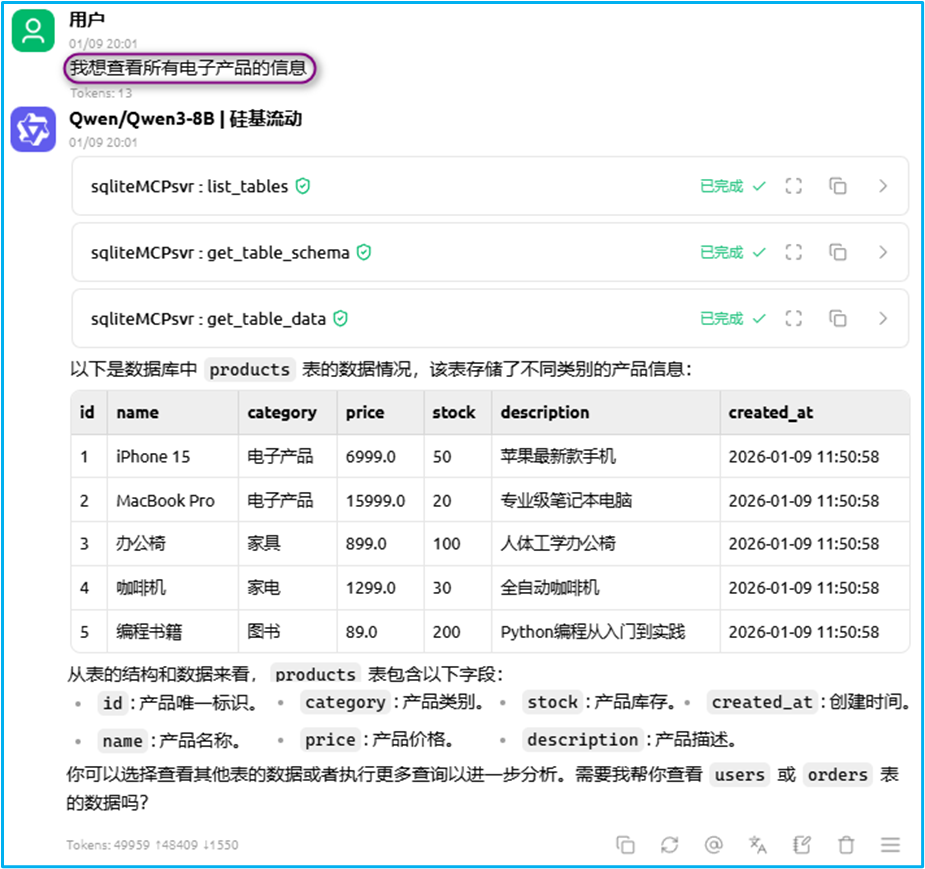Open the message more-options hamburger menu
Image resolution: width=925 pixels, height=869 pixels.
click(890, 845)
